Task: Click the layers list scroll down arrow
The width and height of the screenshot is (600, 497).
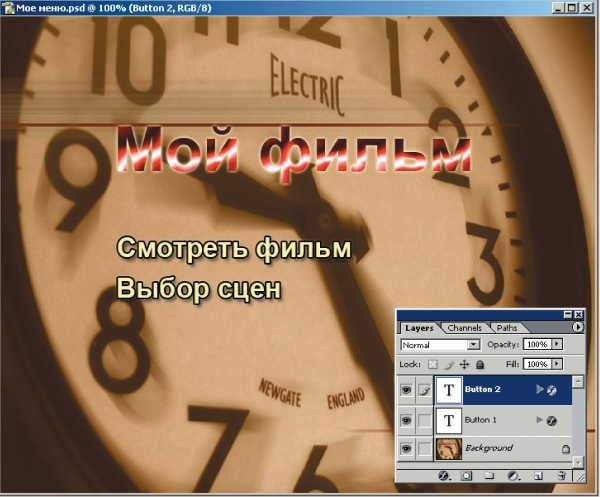Action: (578, 462)
